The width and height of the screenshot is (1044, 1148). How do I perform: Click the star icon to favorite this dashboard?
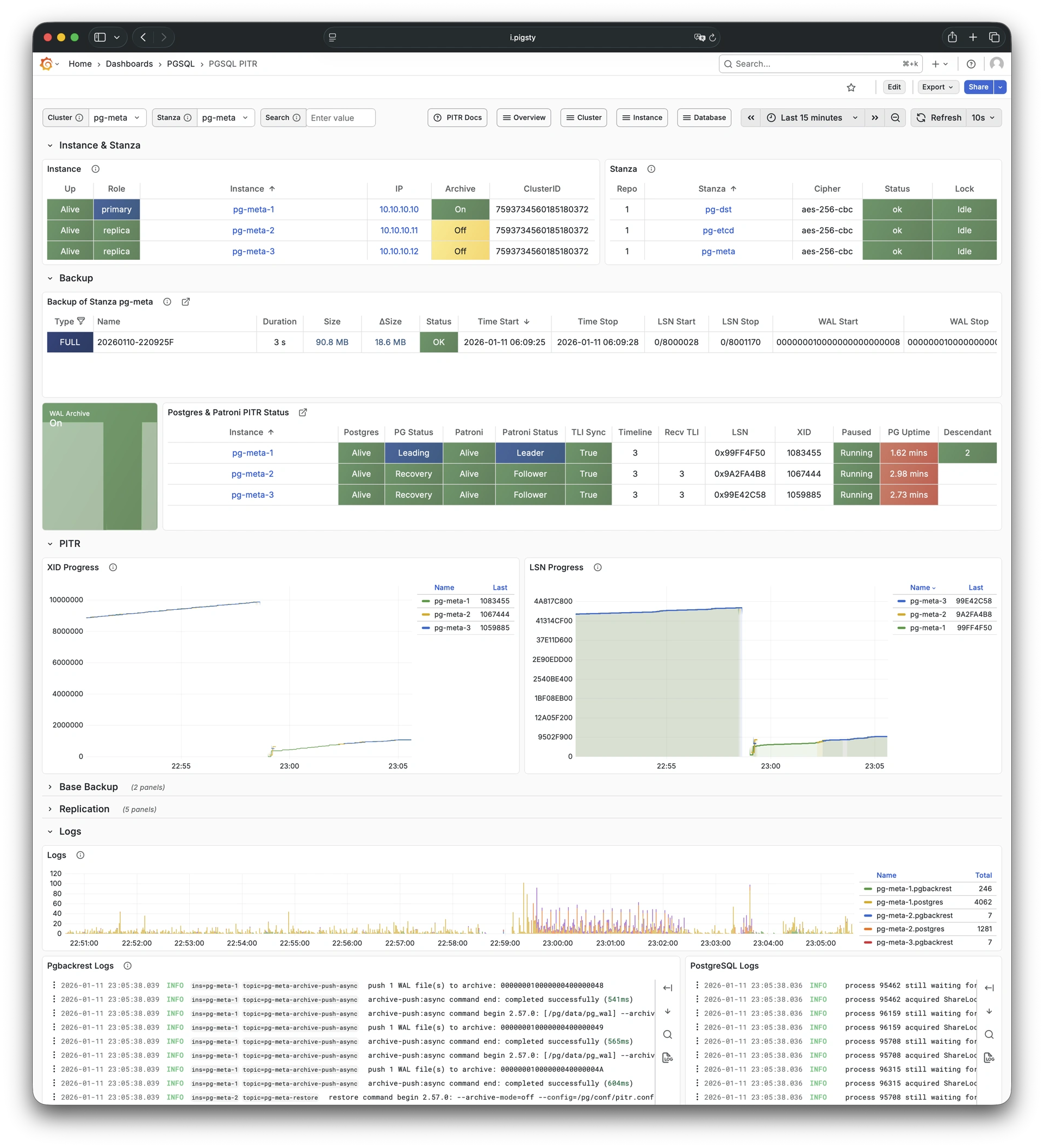[852, 87]
